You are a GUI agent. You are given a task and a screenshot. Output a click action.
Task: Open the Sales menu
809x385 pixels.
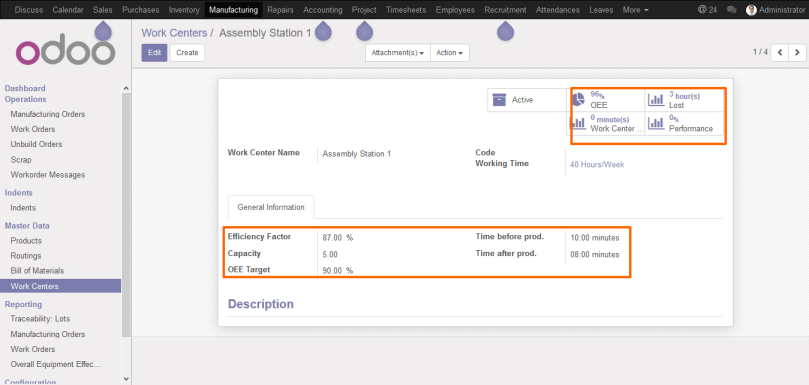click(x=103, y=10)
